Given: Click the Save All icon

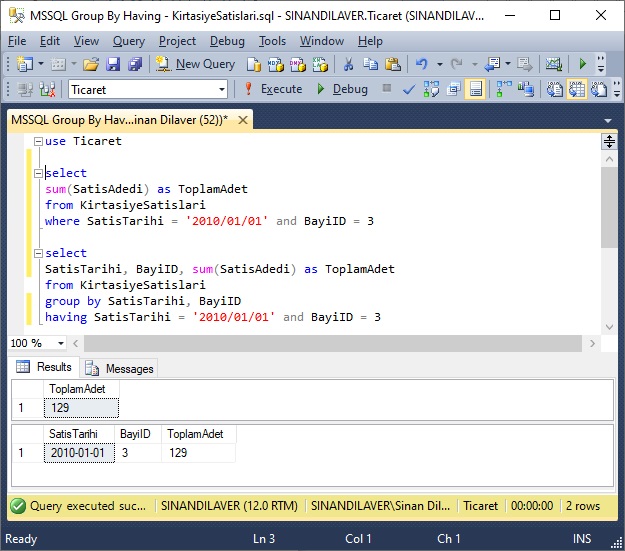Looking at the screenshot, I should point(135,64).
